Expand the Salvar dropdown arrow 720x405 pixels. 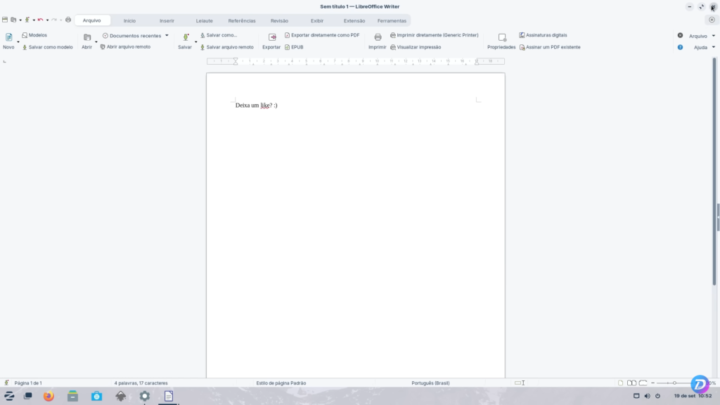point(196,42)
